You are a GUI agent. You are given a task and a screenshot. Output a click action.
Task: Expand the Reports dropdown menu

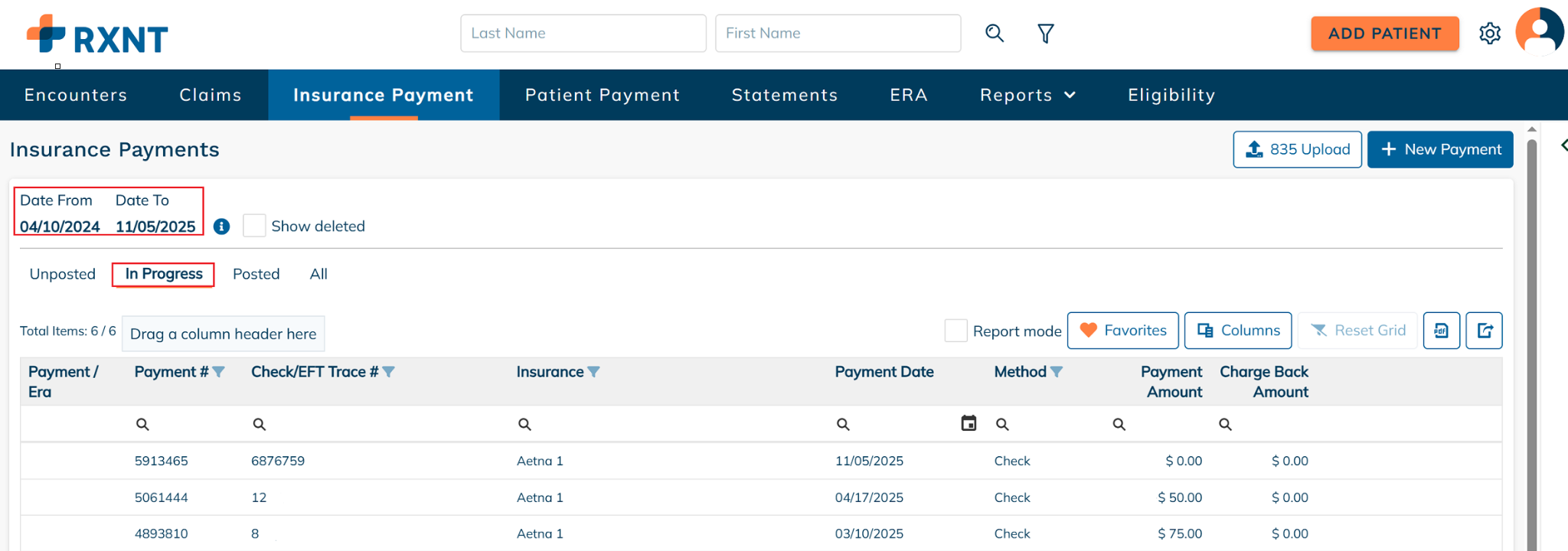tap(1027, 95)
